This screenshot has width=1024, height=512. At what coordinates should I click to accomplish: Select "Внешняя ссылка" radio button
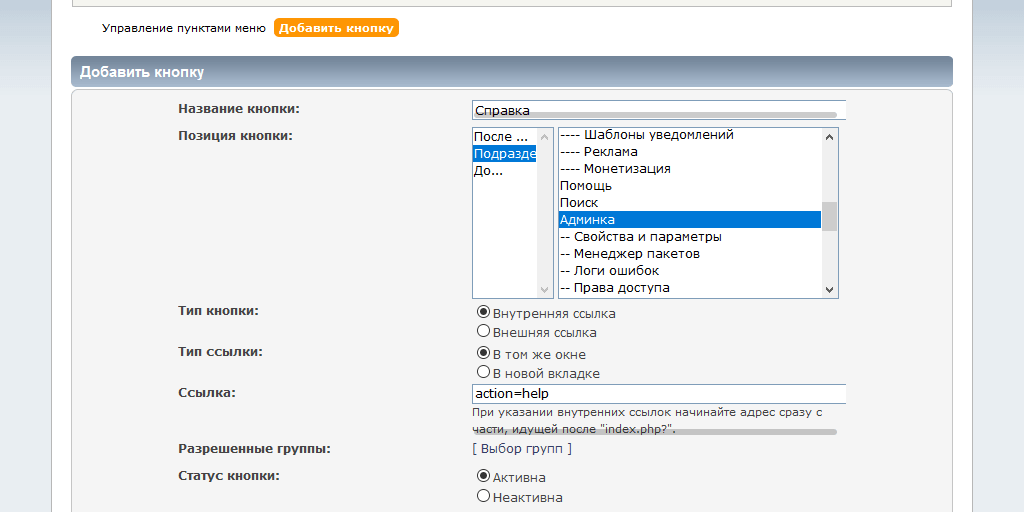[484, 331]
